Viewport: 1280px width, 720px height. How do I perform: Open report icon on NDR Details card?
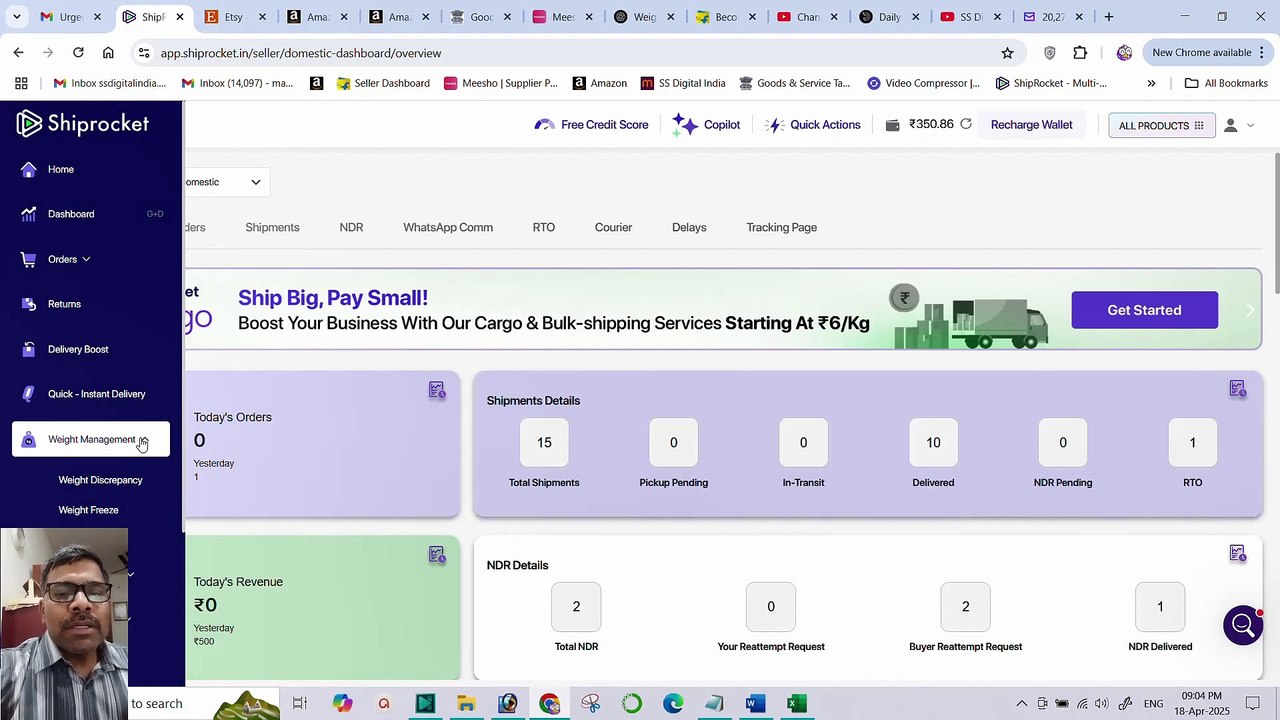point(1238,554)
